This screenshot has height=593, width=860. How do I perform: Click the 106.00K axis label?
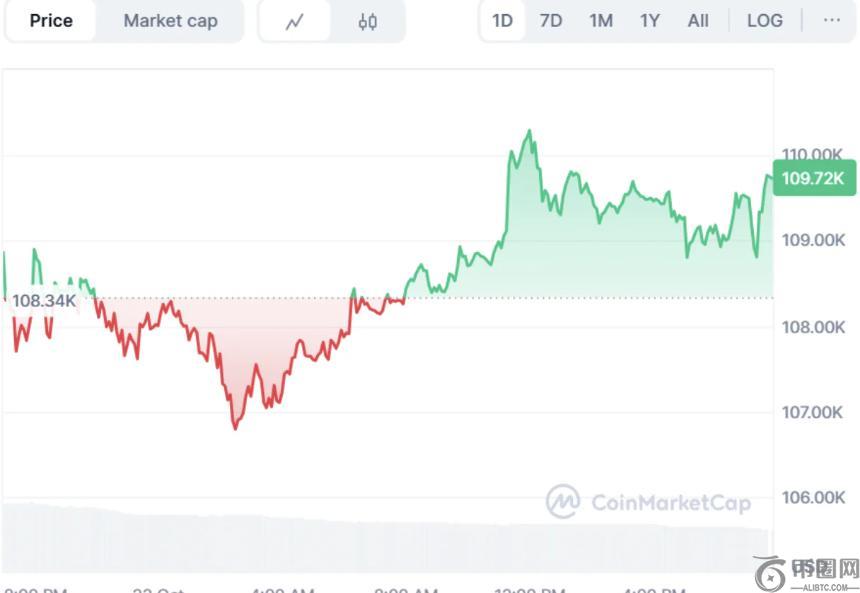(813, 497)
